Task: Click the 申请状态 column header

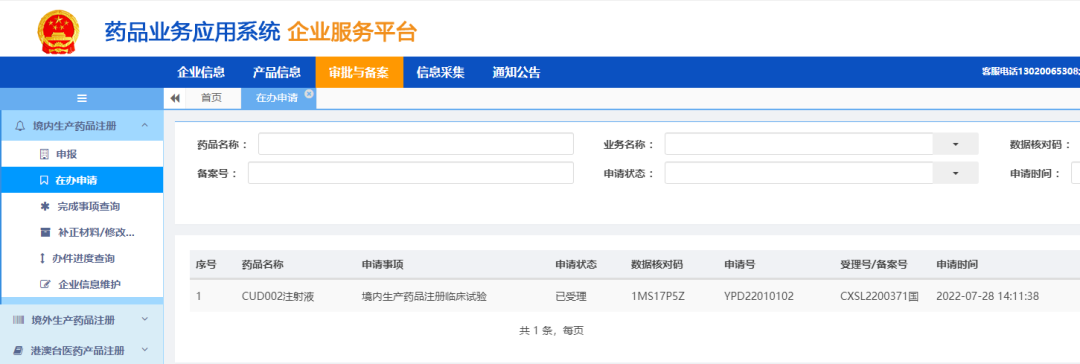Action: [x=577, y=264]
